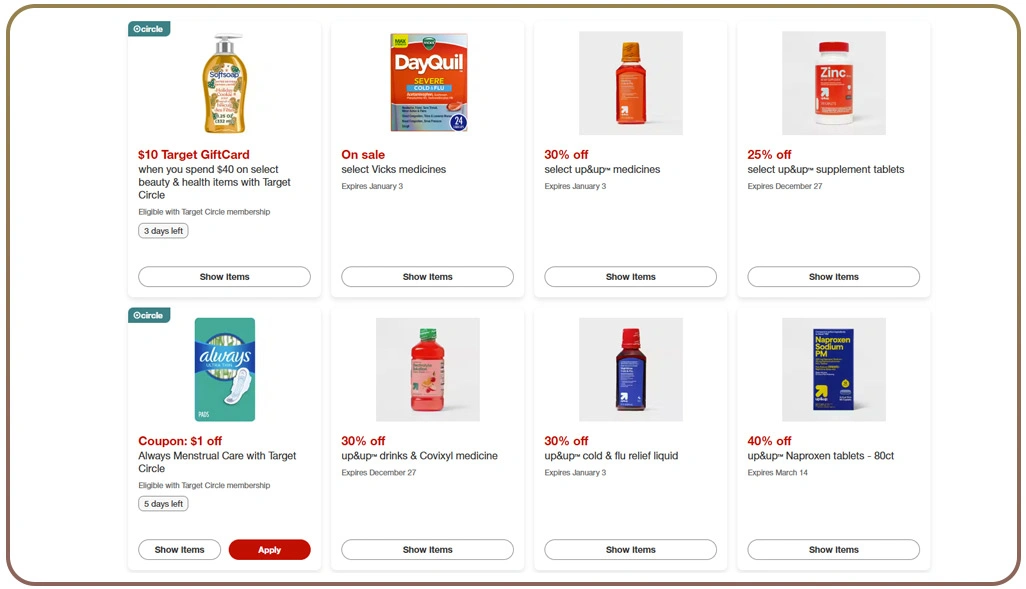Show items for 25% off supplement tablets
The width and height of the screenshot is (1026, 589).
click(833, 276)
